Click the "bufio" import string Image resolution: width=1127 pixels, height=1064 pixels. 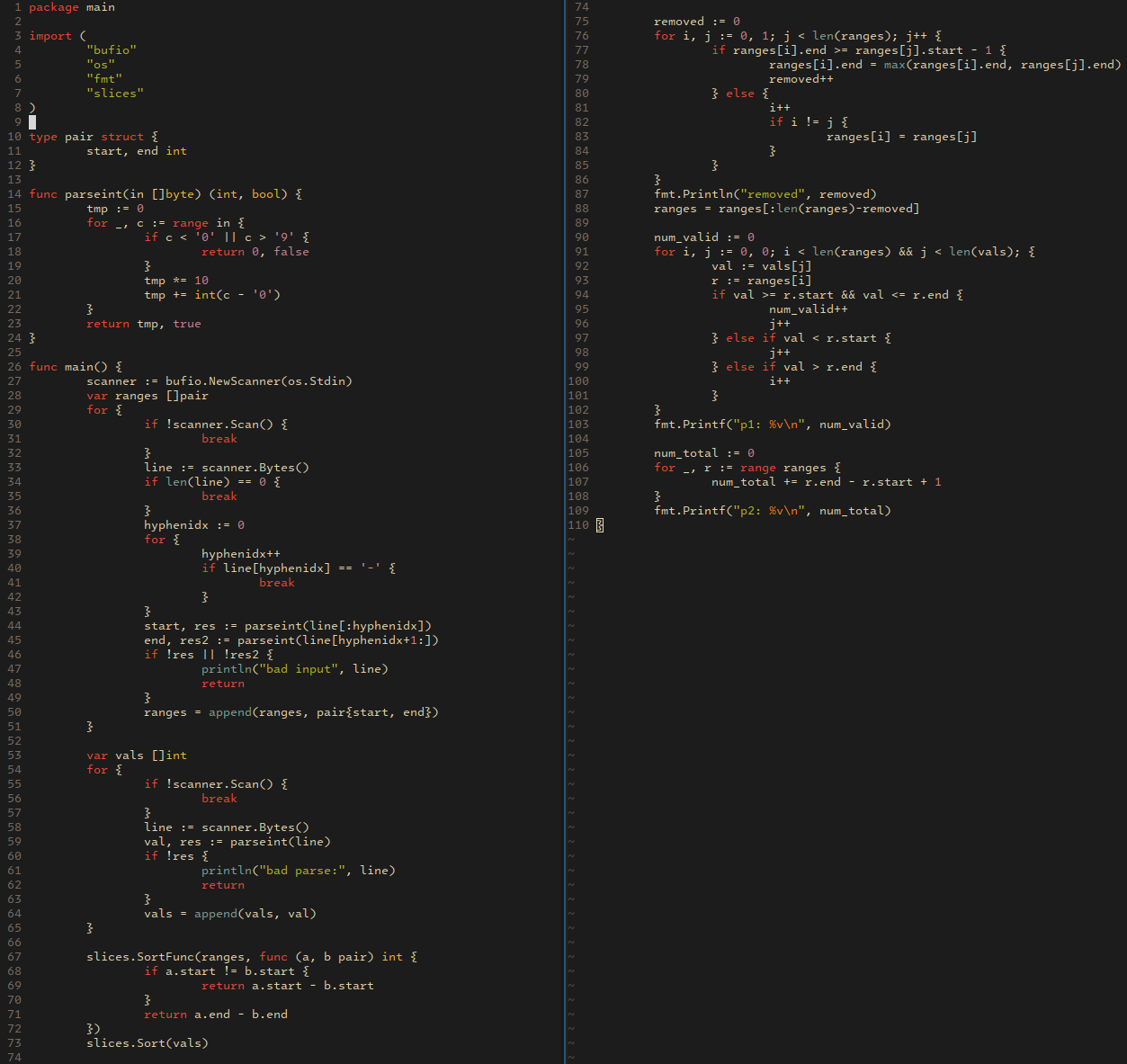pos(112,50)
